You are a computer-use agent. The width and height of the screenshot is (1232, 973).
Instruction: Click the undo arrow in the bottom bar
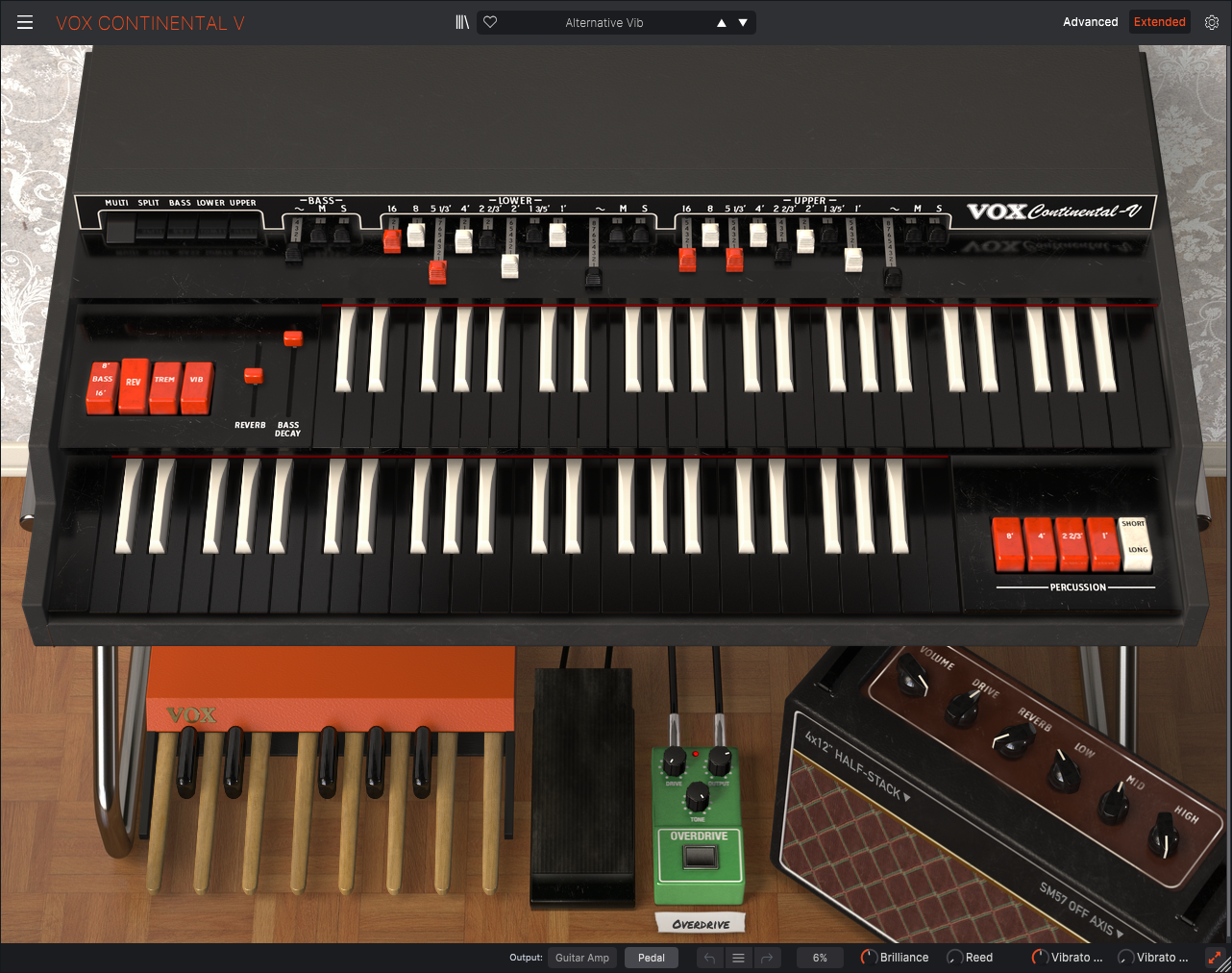(709, 958)
